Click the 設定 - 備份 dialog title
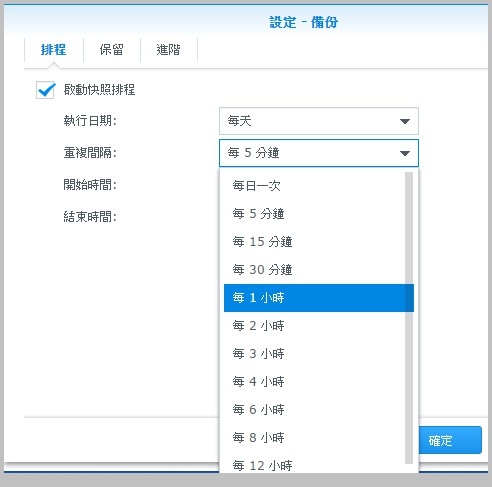 pyautogui.click(x=303, y=22)
